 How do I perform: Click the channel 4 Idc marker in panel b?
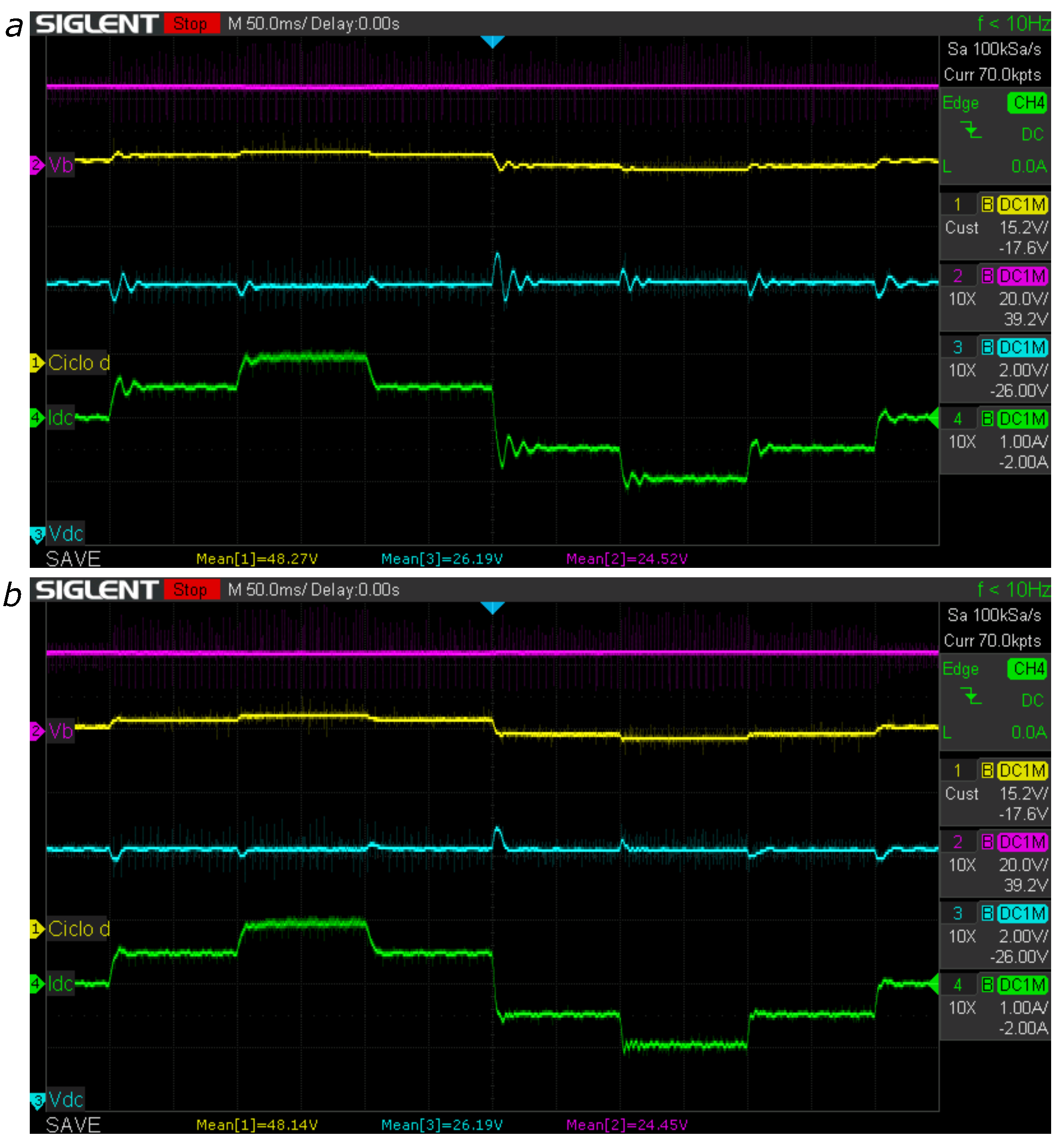click(37, 983)
